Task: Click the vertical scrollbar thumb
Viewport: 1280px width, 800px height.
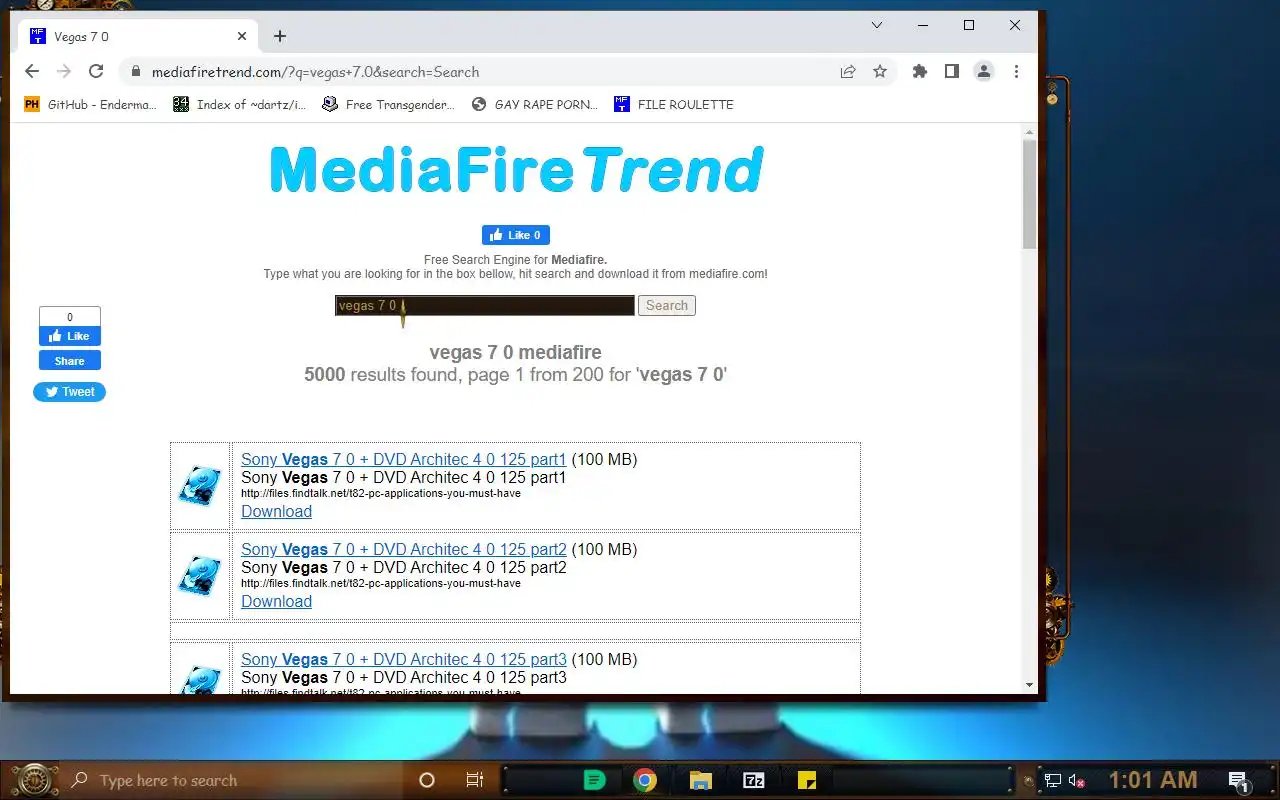Action: (1030, 194)
